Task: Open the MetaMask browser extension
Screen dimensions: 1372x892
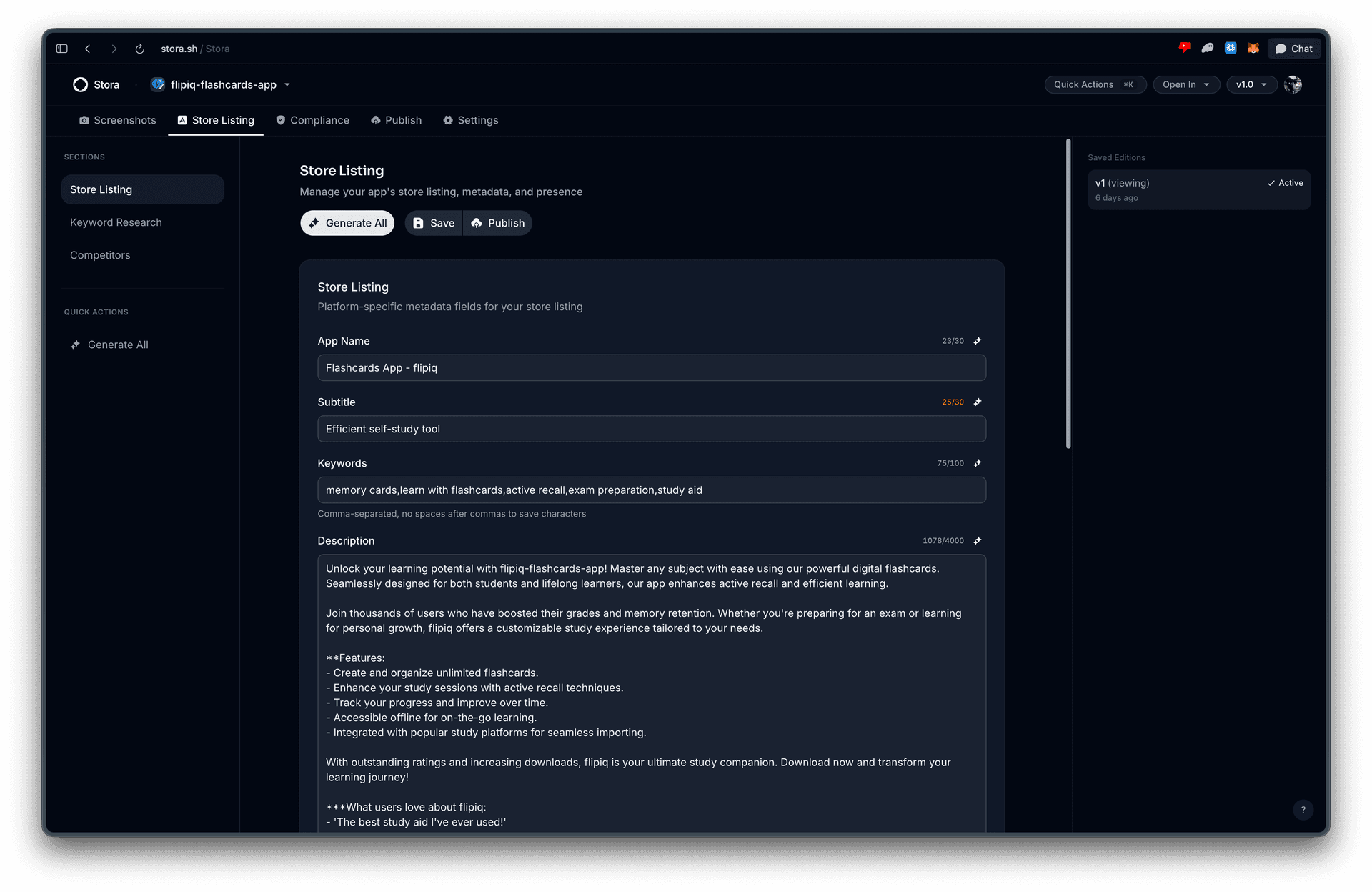Action: pos(1253,48)
